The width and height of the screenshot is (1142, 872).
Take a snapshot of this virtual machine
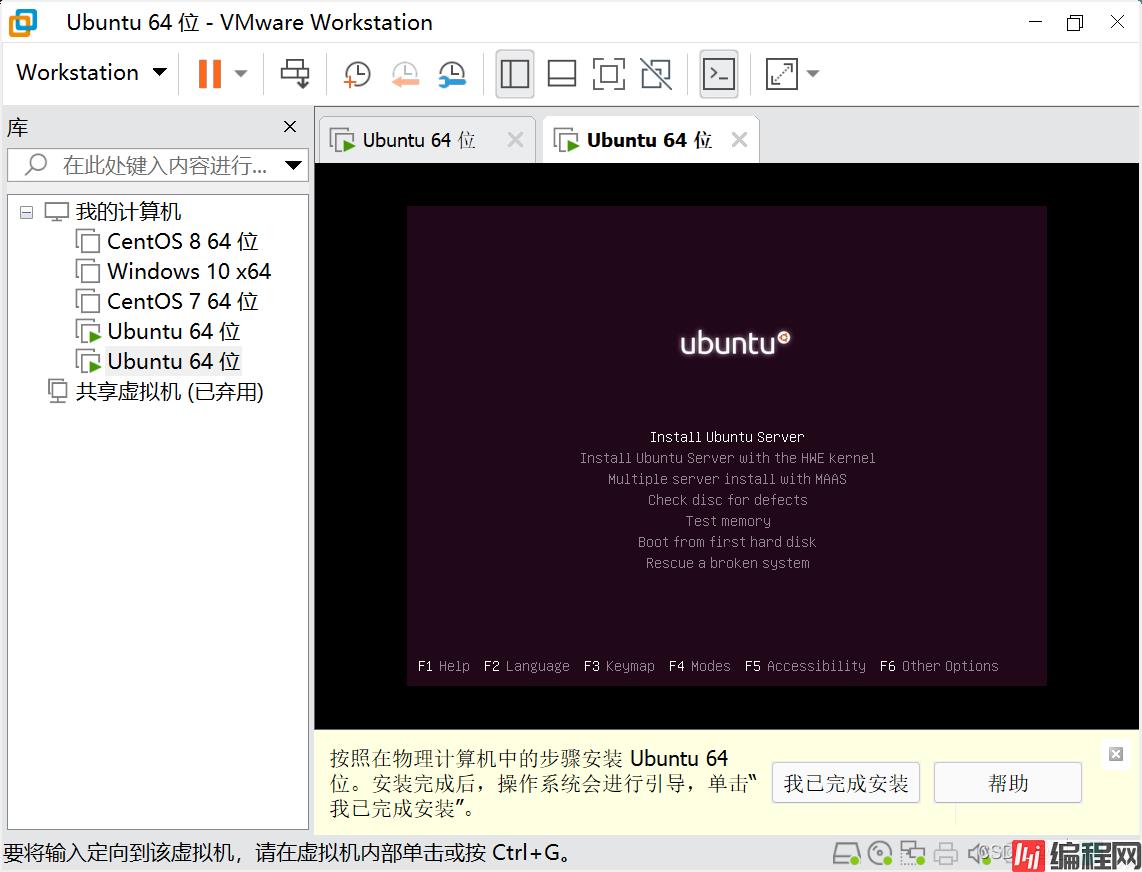(x=356, y=73)
